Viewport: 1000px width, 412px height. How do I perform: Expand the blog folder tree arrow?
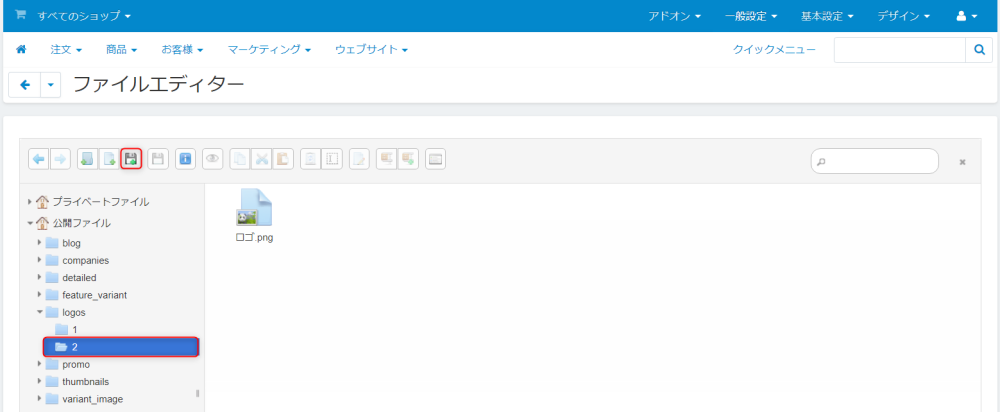click(39, 242)
